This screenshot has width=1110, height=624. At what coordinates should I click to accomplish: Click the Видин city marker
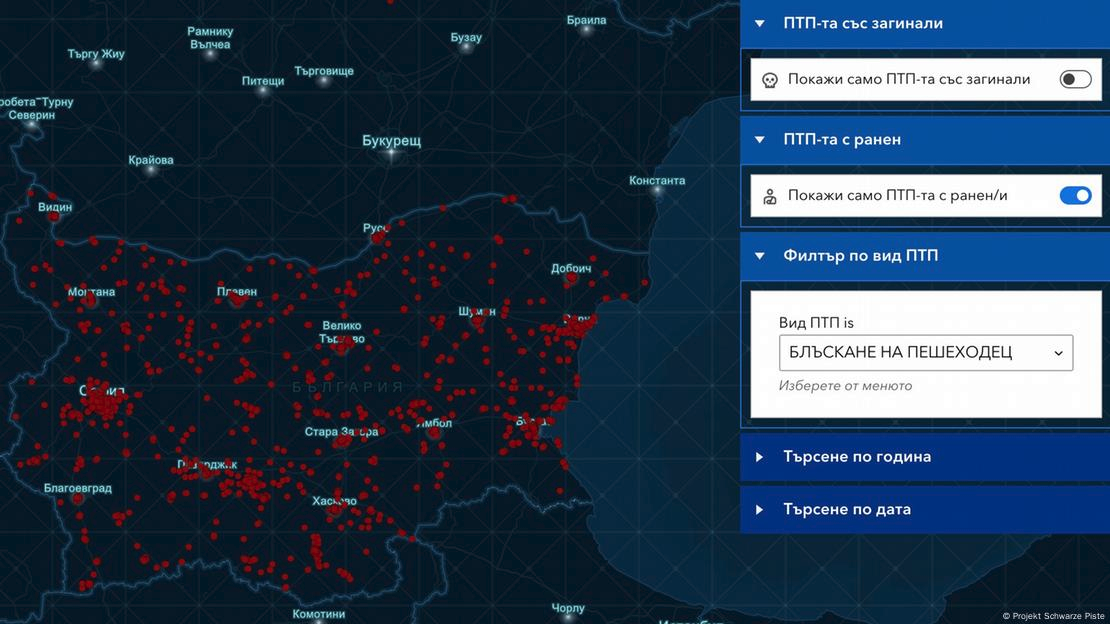pos(54,217)
